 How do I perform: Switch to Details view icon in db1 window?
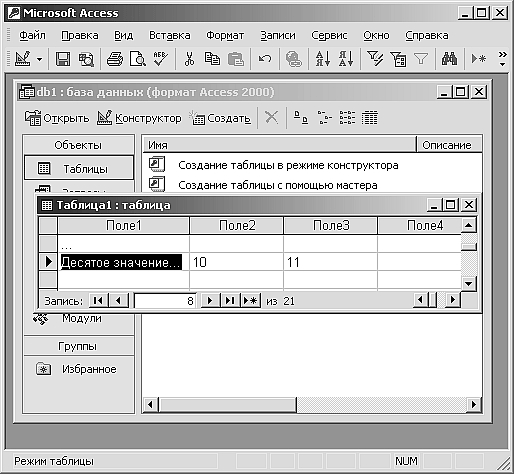(x=369, y=118)
